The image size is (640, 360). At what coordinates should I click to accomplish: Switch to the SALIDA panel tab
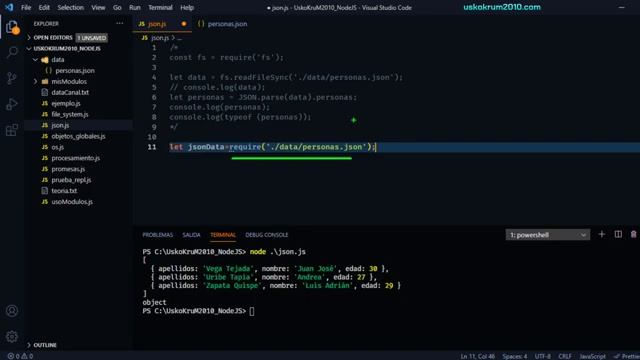pyautogui.click(x=191, y=235)
